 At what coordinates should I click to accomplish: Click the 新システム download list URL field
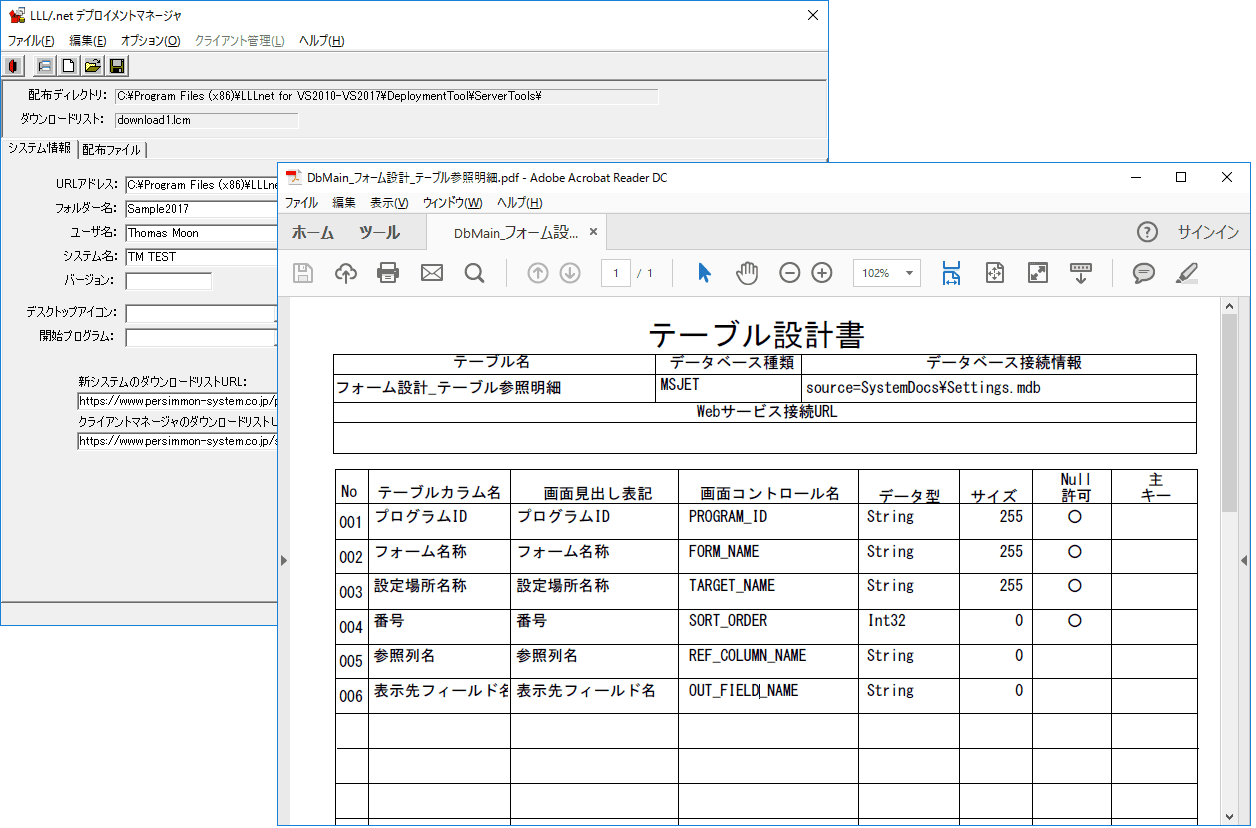coord(177,401)
